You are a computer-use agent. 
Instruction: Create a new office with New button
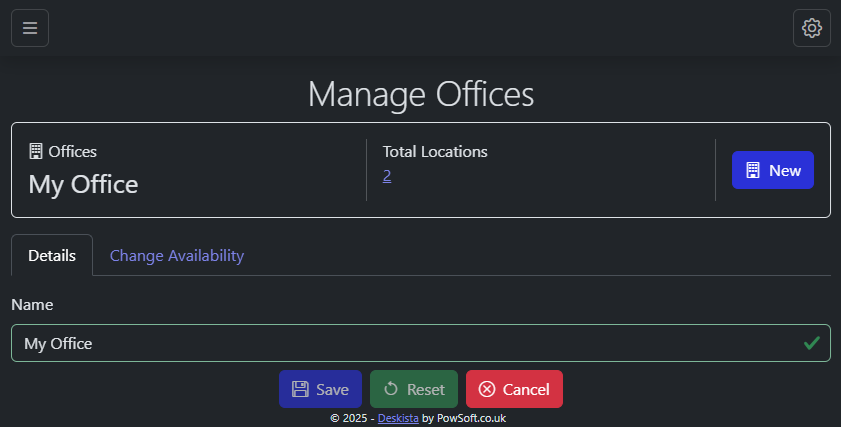point(772,170)
